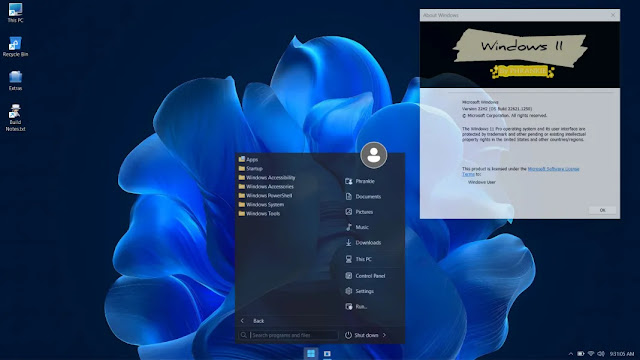
Task: Expand Windows Tools folder
Action: pyautogui.click(x=259, y=213)
